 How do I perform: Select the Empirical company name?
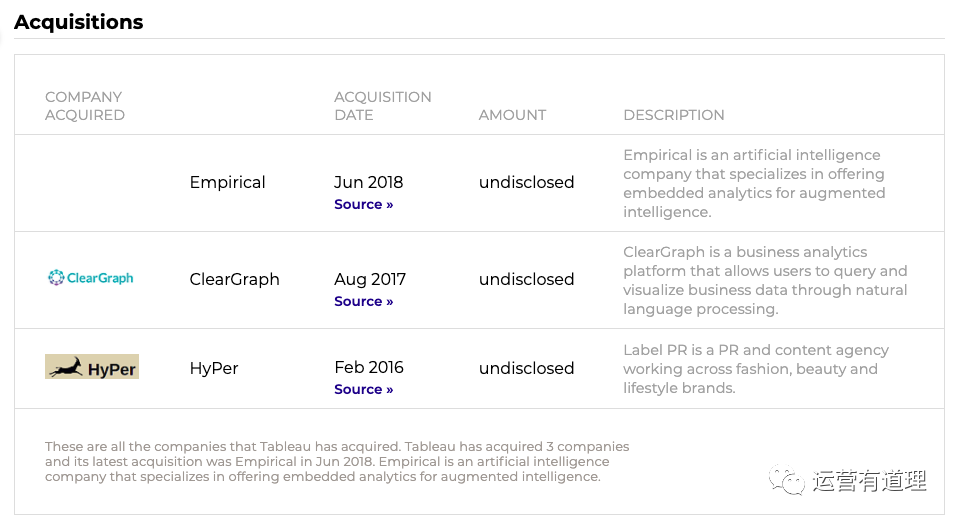point(227,183)
